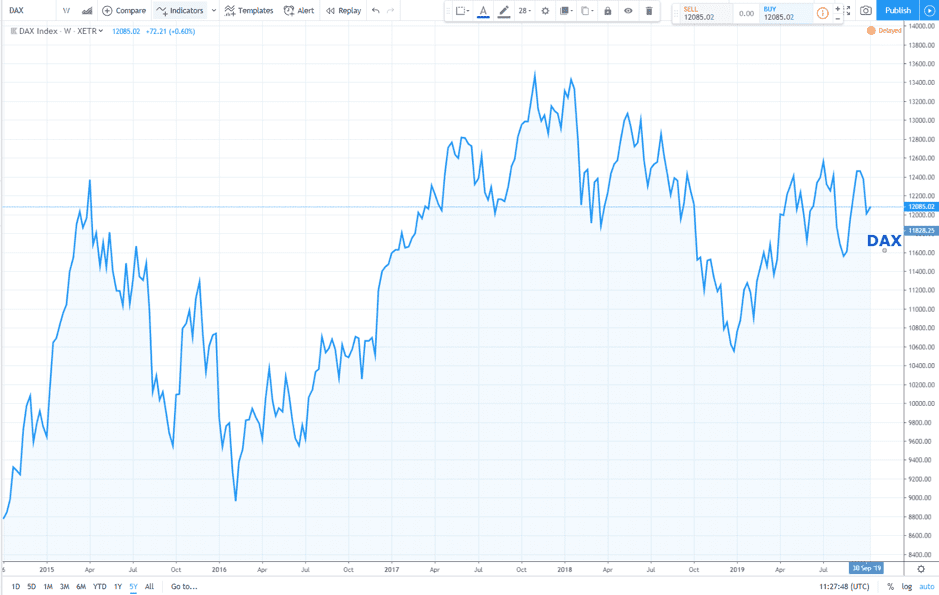Take a chart snapshot with camera icon
Viewport: 939px width, 595px height.
(866, 11)
